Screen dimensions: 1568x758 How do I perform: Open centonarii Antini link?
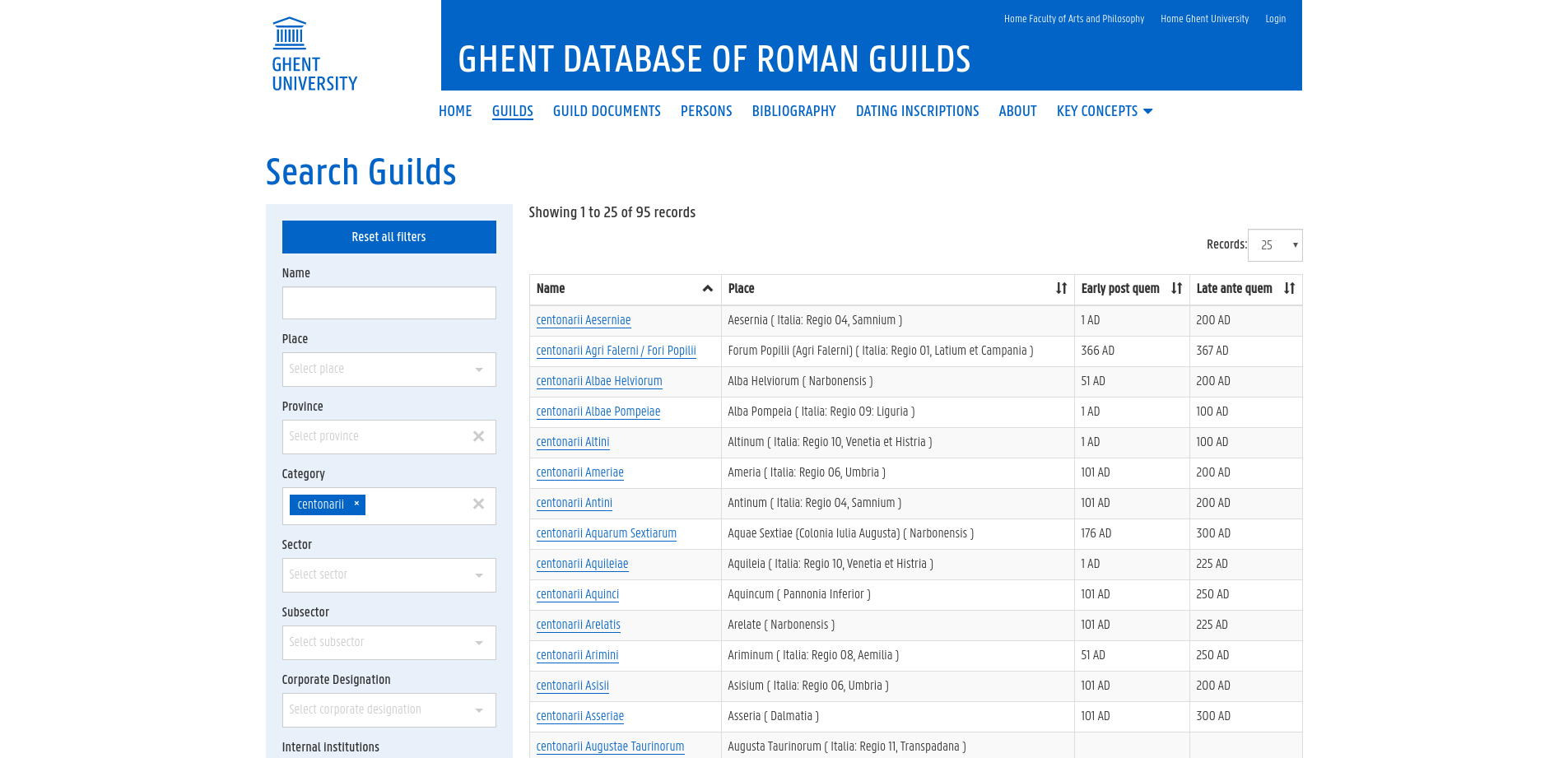tap(575, 504)
